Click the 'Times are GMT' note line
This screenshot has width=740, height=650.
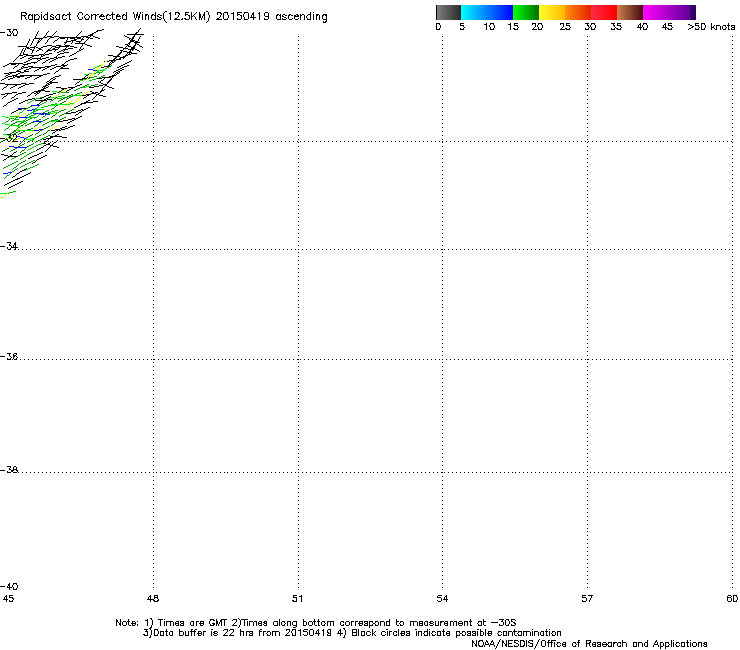click(x=316, y=623)
